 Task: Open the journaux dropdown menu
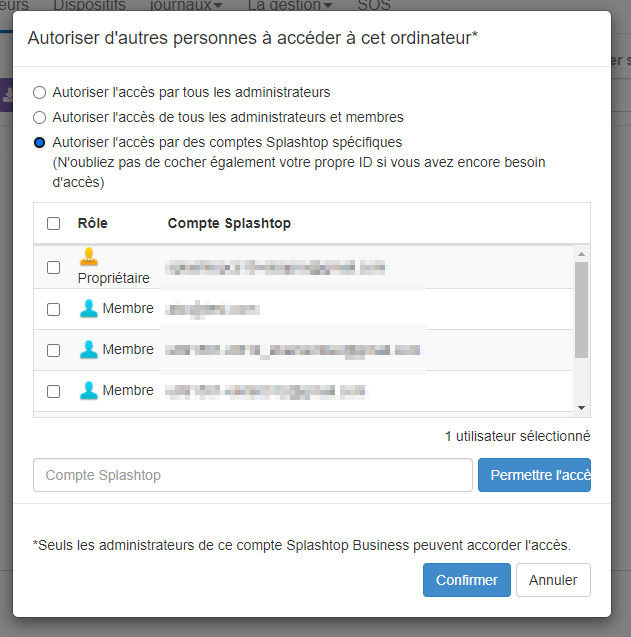[x=186, y=5]
